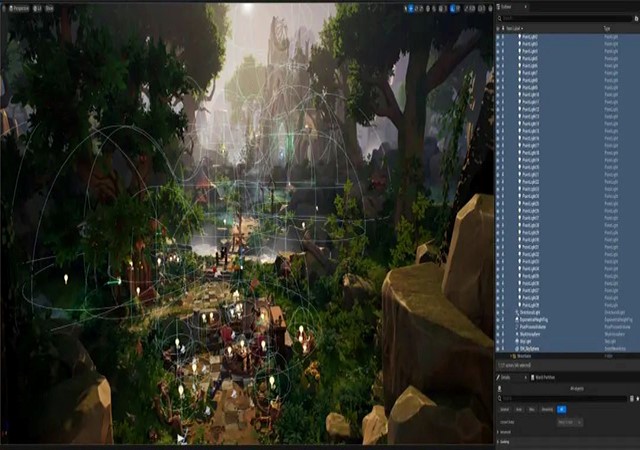Choose the select objects mode icon

tap(405, 9)
